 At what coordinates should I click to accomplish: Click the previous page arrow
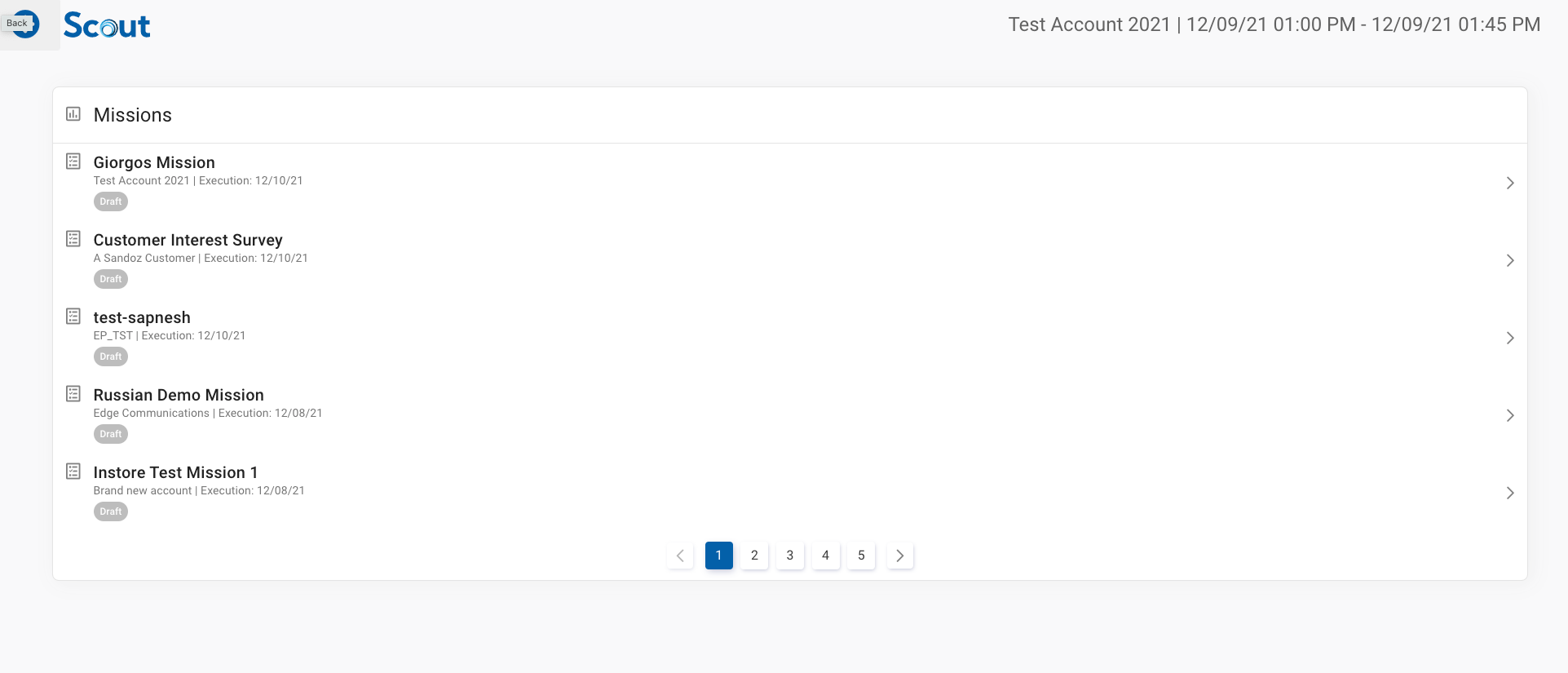(680, 556)
